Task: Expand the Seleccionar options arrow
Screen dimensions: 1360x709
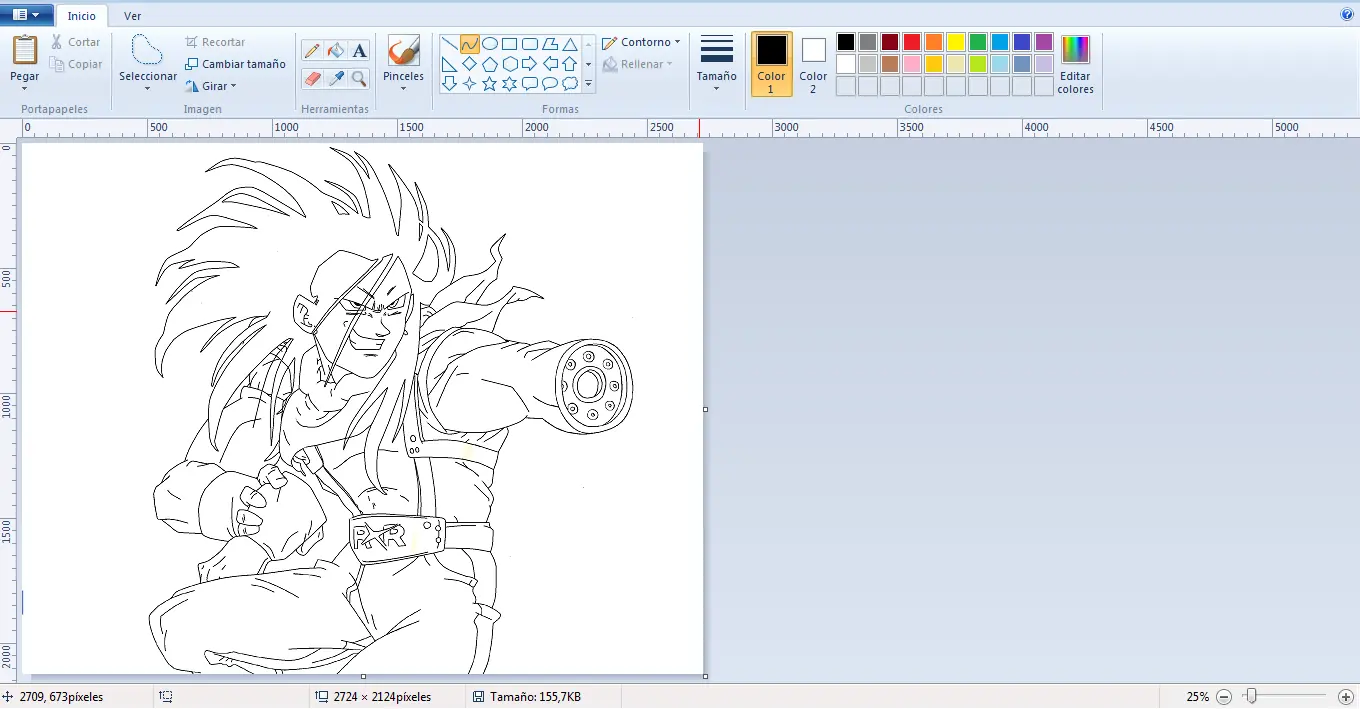Action: point(147,89)
